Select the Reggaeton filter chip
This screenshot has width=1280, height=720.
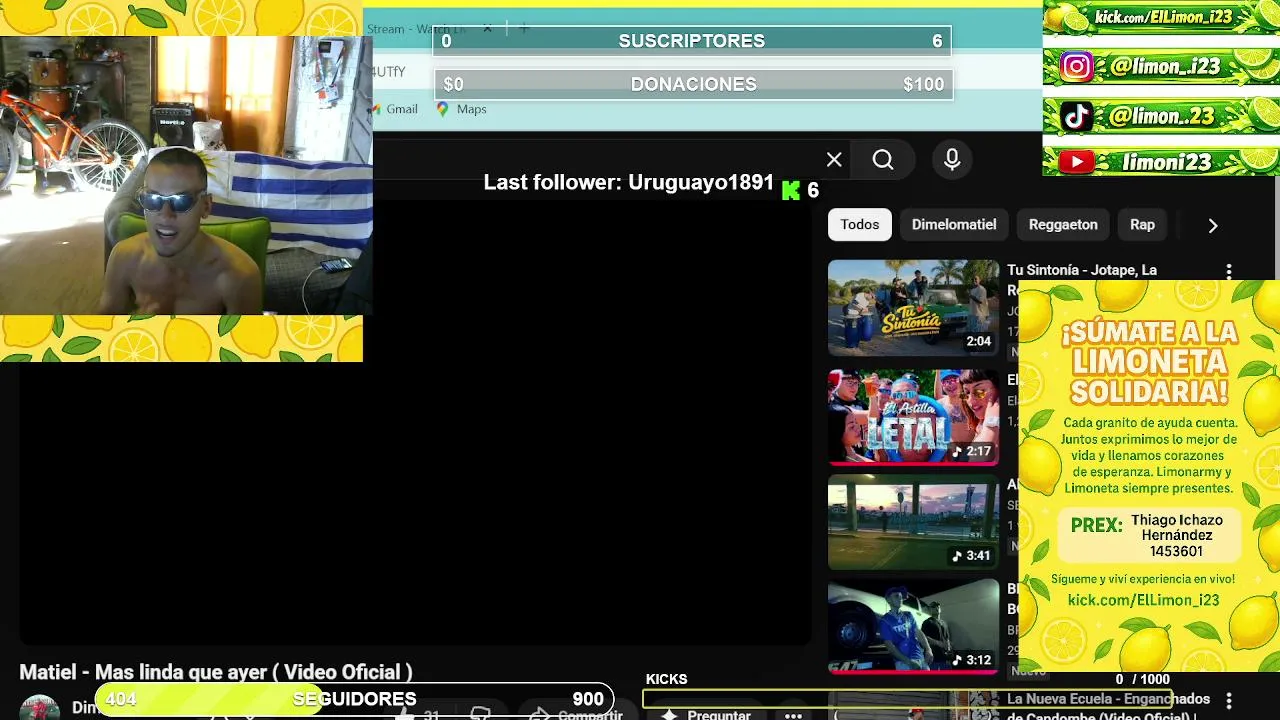1063,225
